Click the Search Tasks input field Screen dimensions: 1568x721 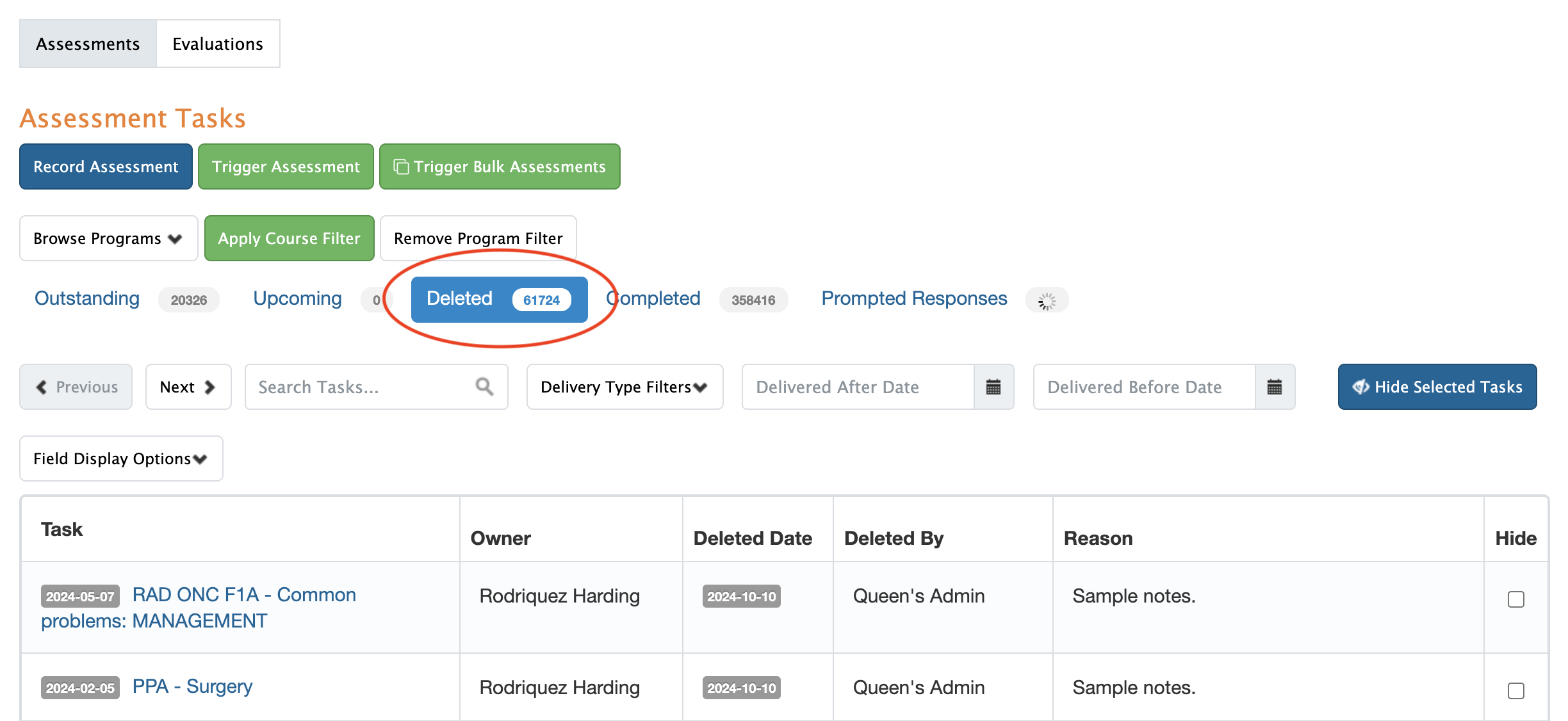click(359, 387)
